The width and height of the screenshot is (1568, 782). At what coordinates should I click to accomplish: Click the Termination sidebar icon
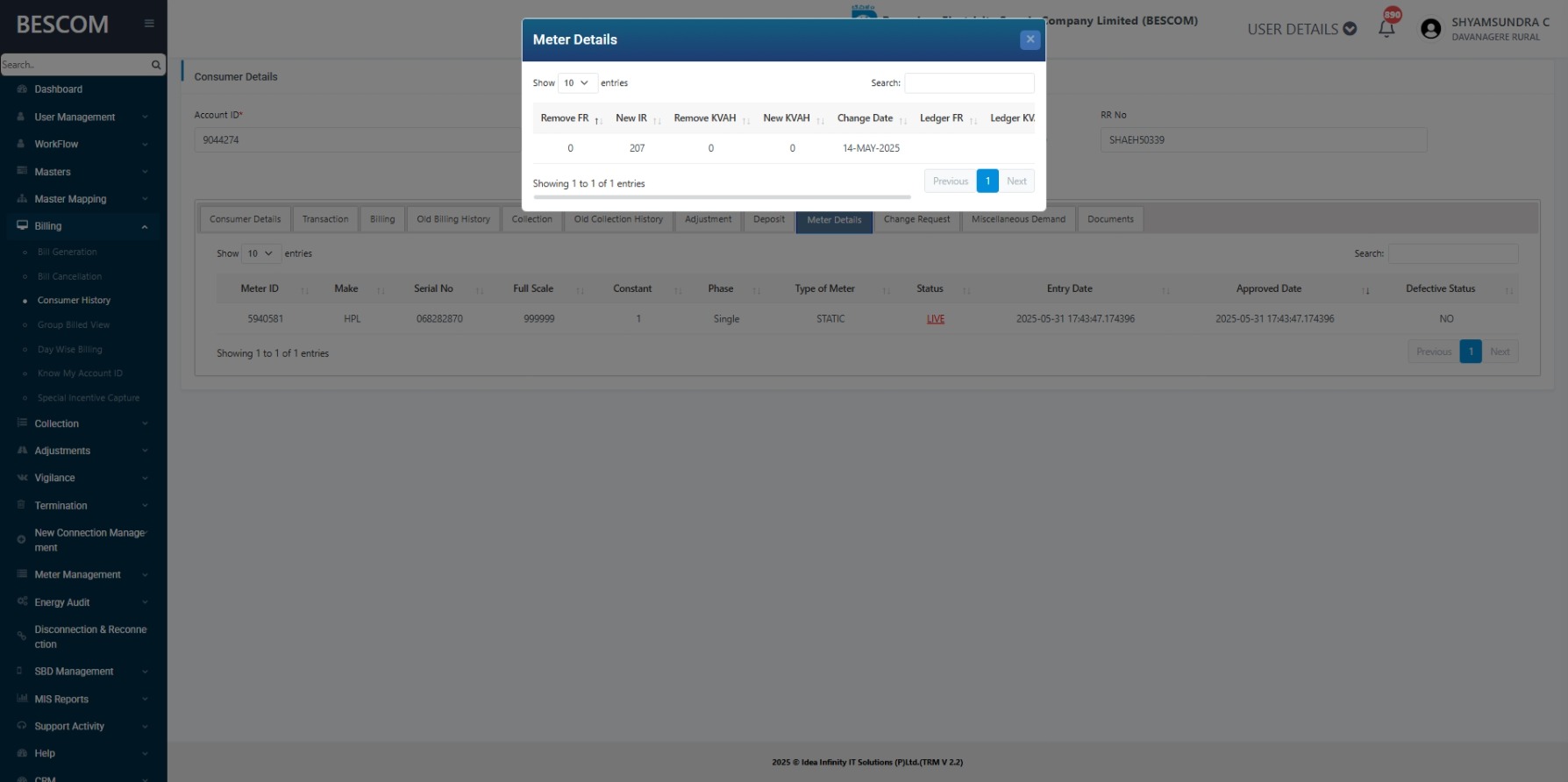[22, 505]
